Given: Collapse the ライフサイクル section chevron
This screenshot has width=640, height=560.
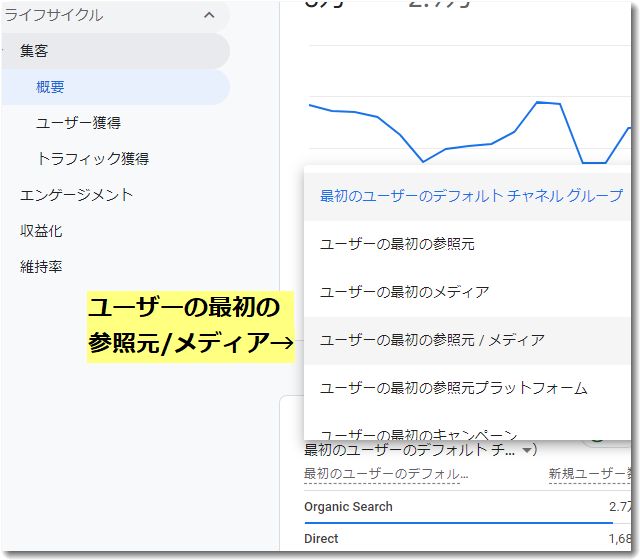Looking at the screenshot, I should coord(208,15).
